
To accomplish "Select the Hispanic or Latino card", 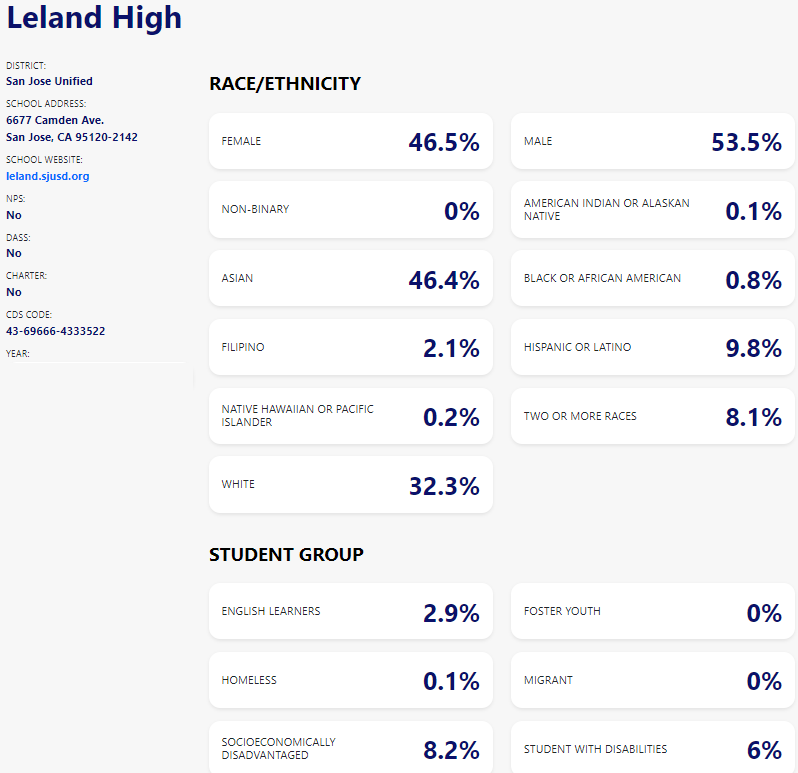I will click(652, 348).
